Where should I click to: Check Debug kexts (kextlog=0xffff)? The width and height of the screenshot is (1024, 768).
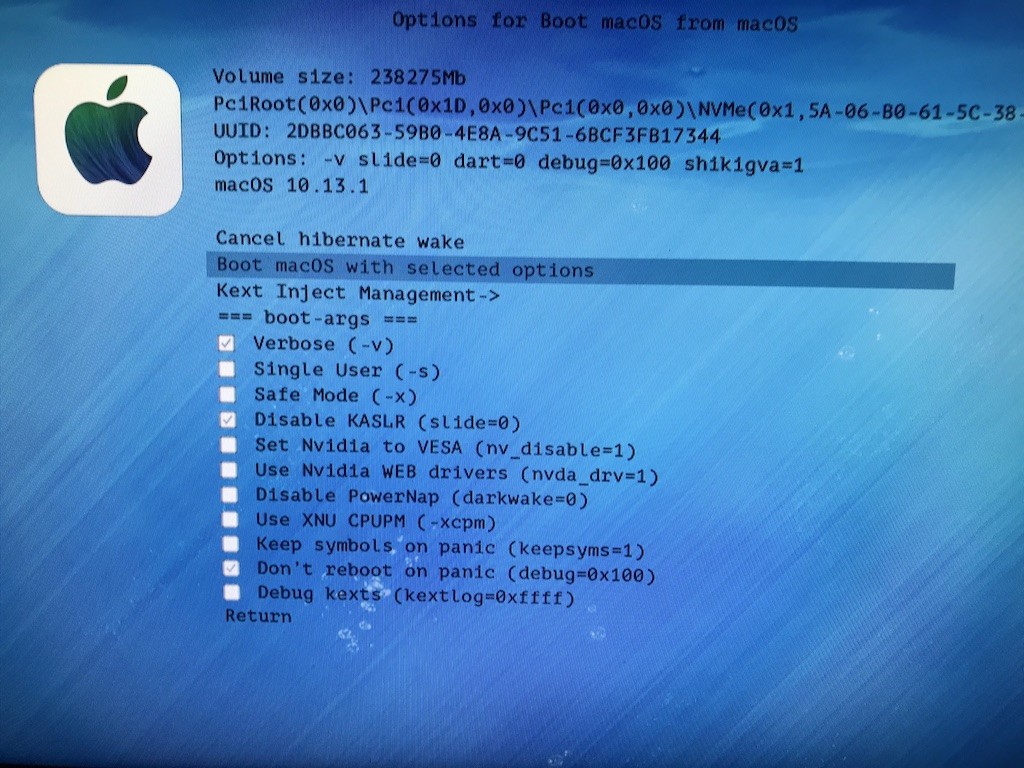click(x=232, y=592)
